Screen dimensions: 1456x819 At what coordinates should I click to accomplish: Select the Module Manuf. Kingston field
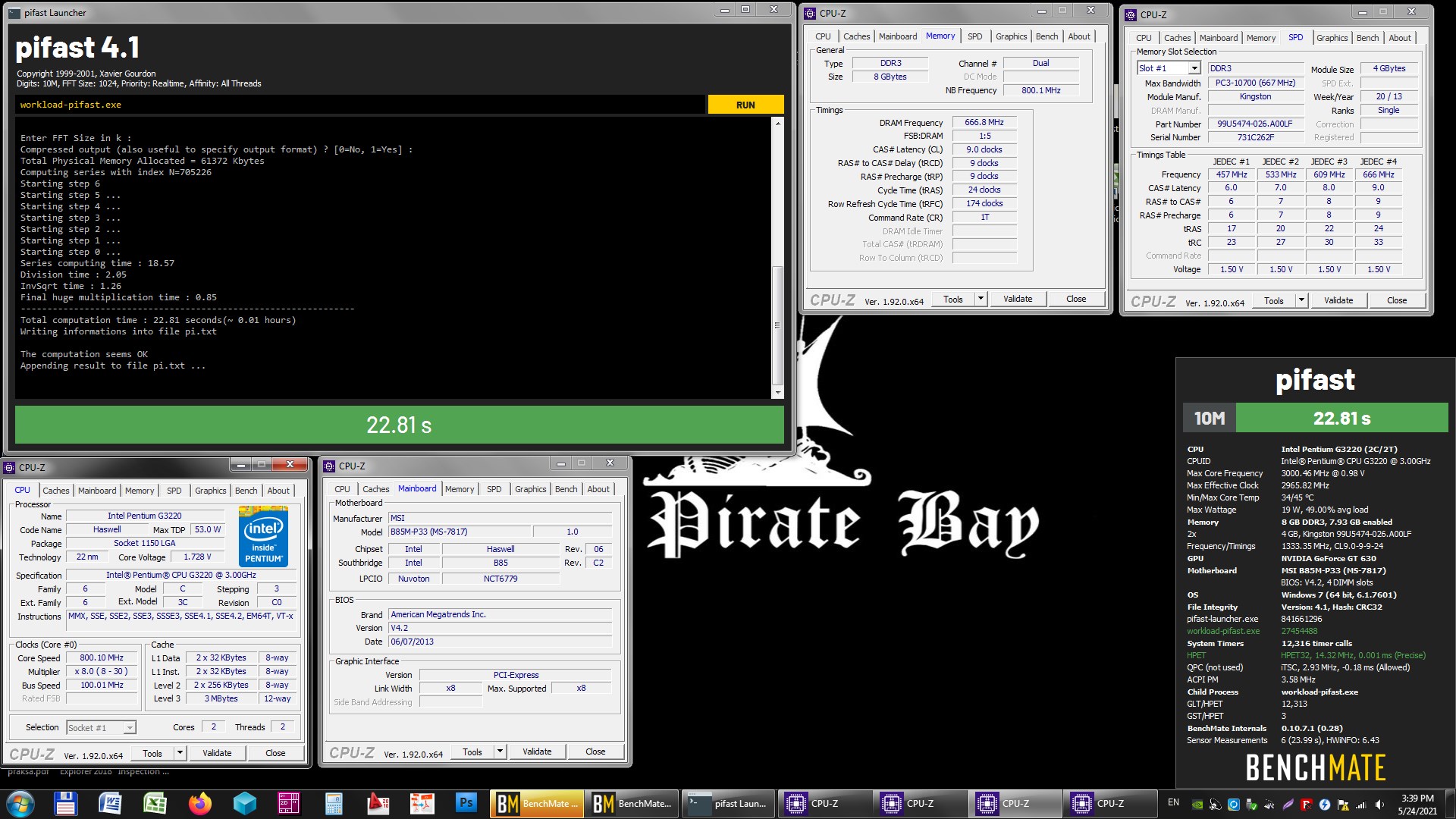(1255, 96)
